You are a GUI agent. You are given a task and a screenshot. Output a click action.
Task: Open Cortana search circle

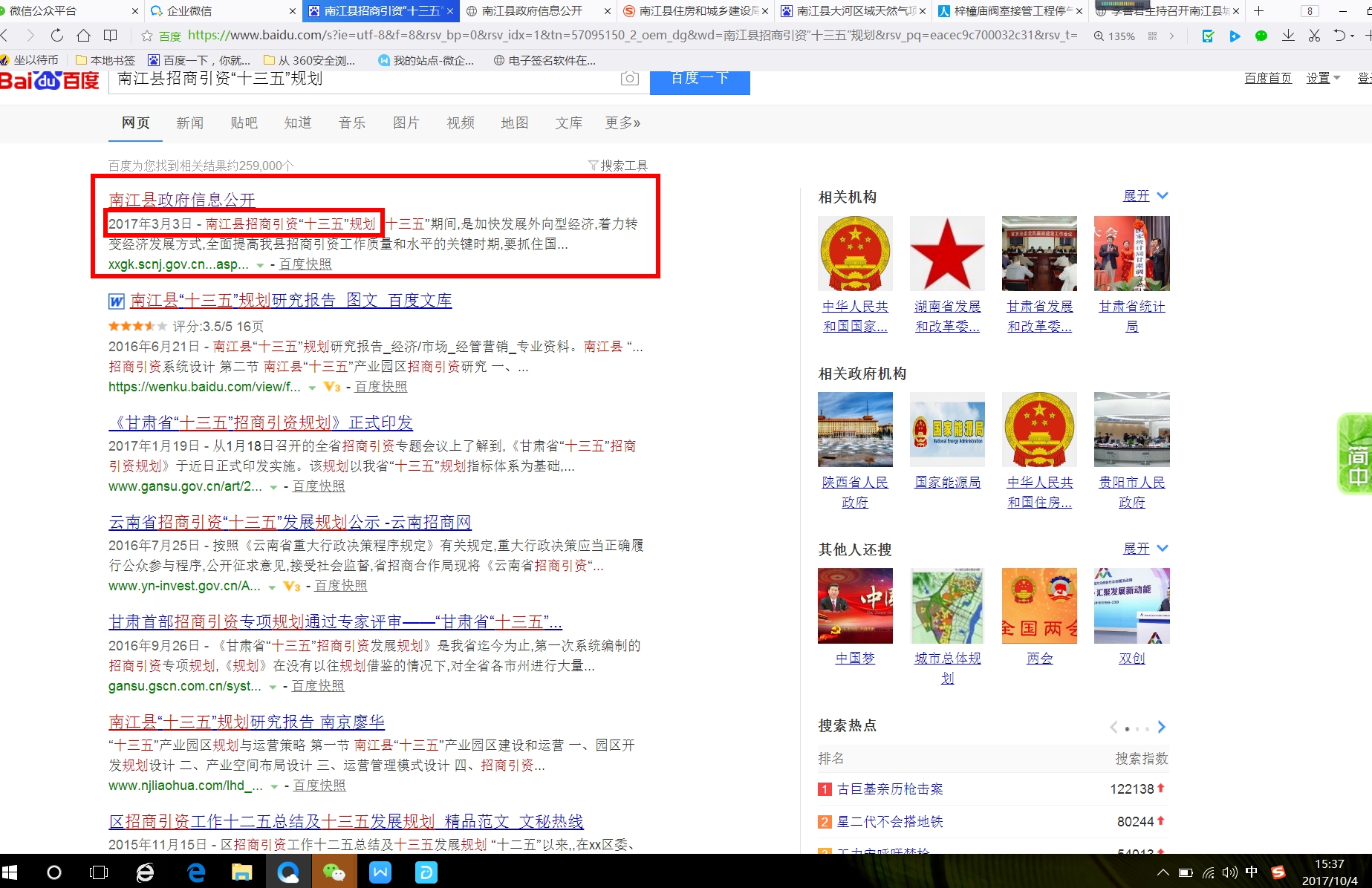click(x=54, y=872)
